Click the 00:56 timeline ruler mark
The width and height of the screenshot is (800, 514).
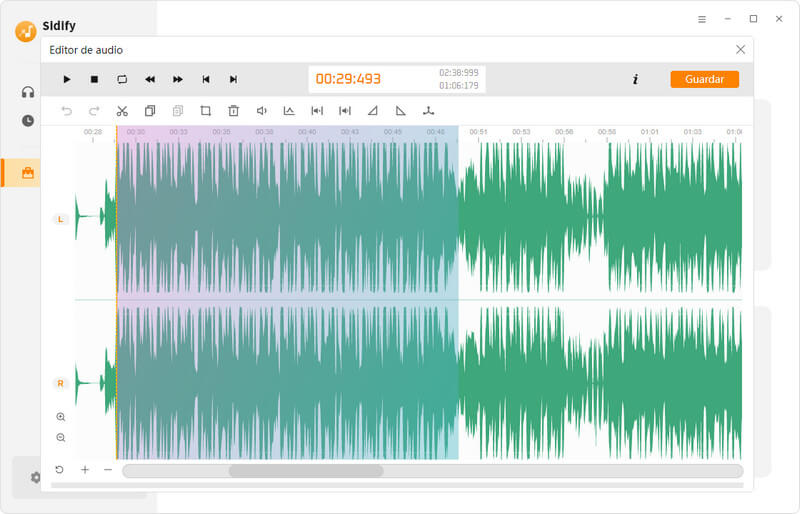point(564,132)
